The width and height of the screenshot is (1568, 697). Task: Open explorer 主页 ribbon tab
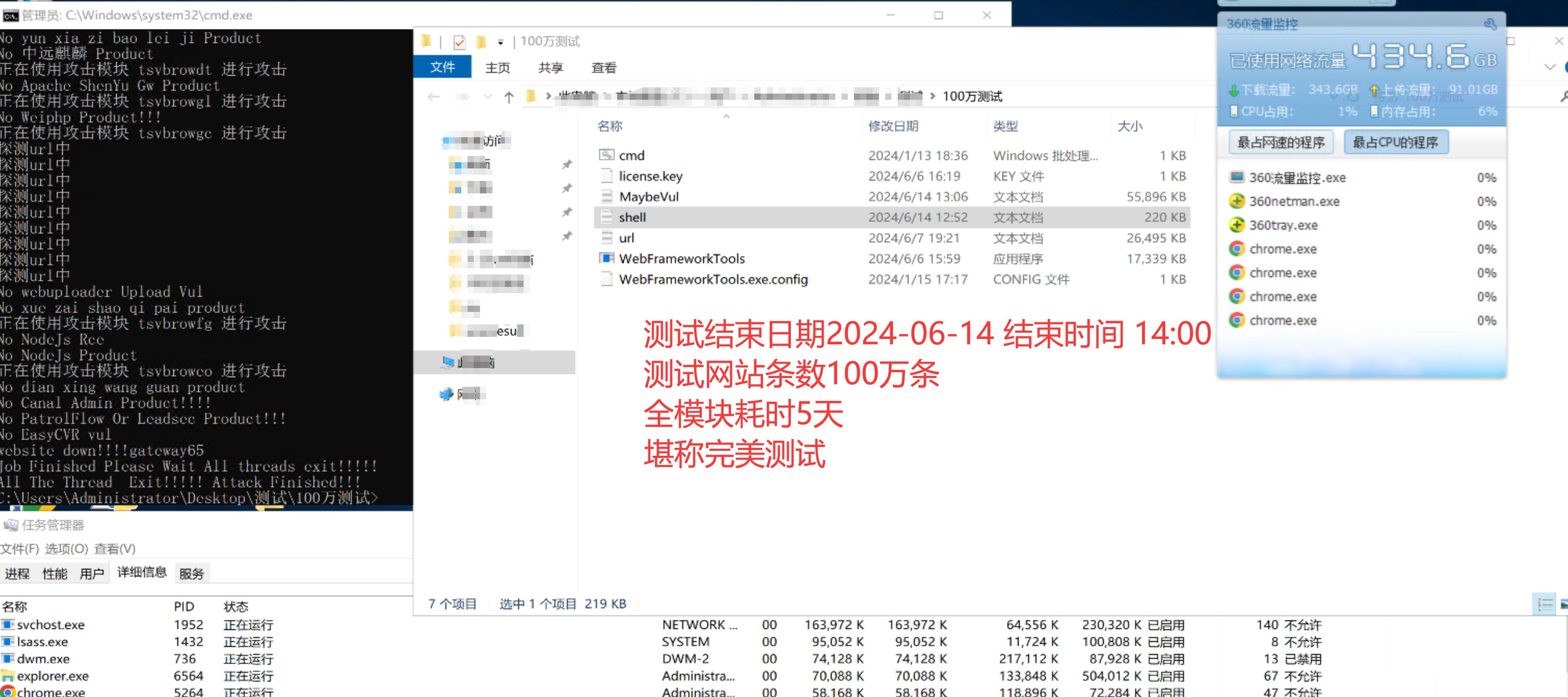(x=497, y=68)
